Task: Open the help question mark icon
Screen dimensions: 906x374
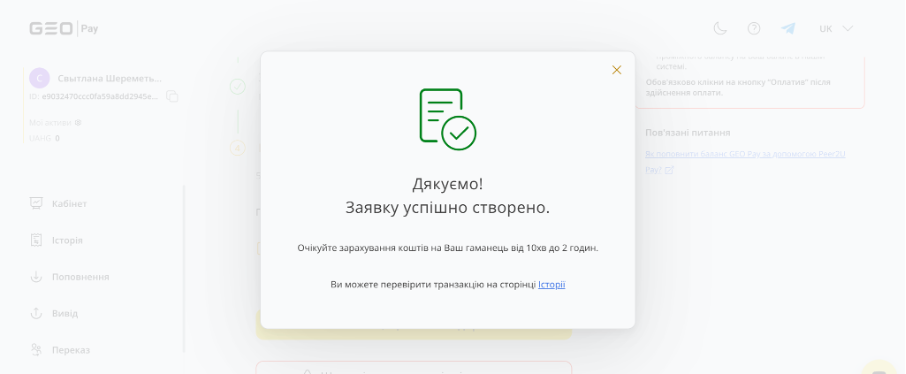Action: coord(753,28)
